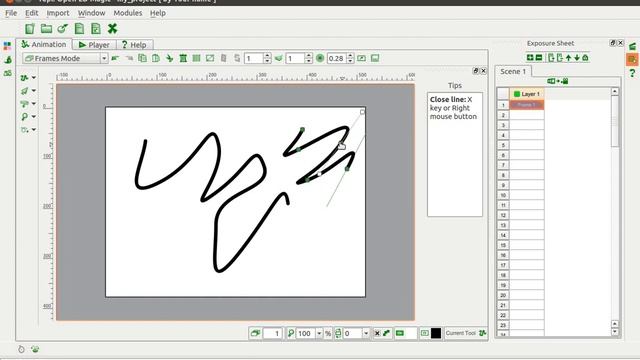Increase previous onion skin frames value
The width and height of the screenshot is (640, 360).
coord(267,56)
